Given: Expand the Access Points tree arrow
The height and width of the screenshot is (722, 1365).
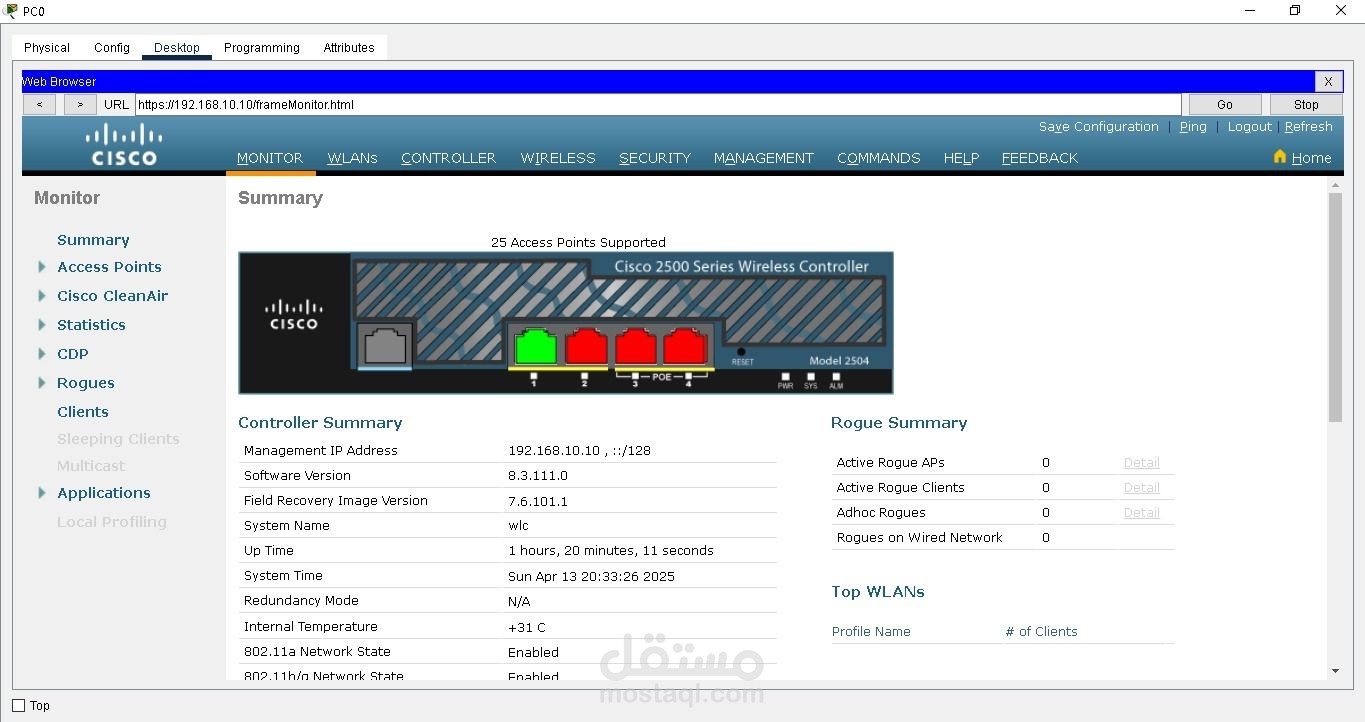Looking at the screenshot, I should [x=42, y=267].
